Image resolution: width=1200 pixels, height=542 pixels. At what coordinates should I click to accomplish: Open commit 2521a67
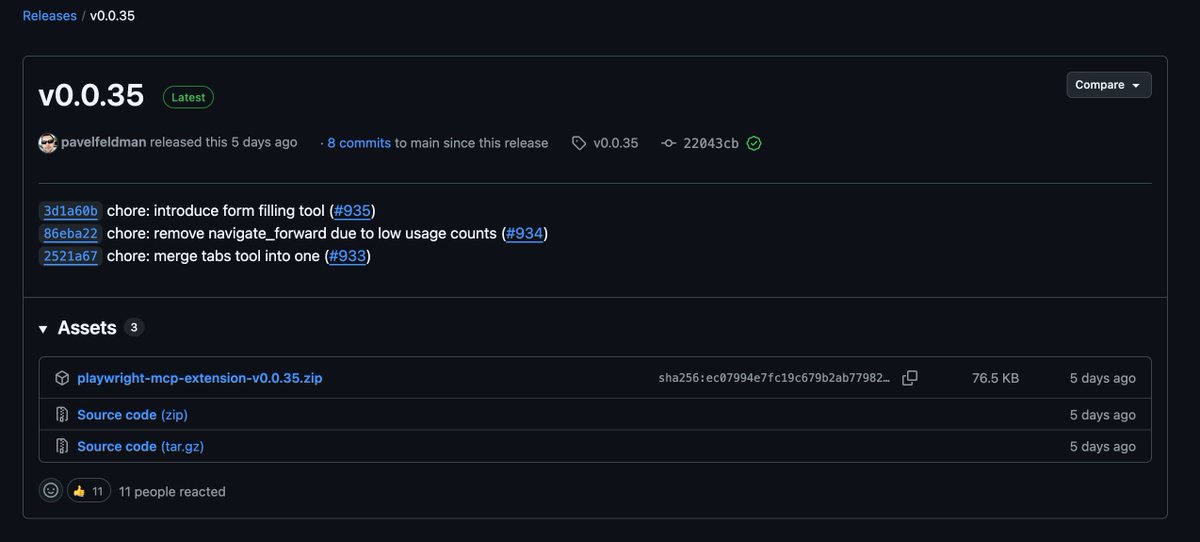pyautogui.click(x=70, y=256)
